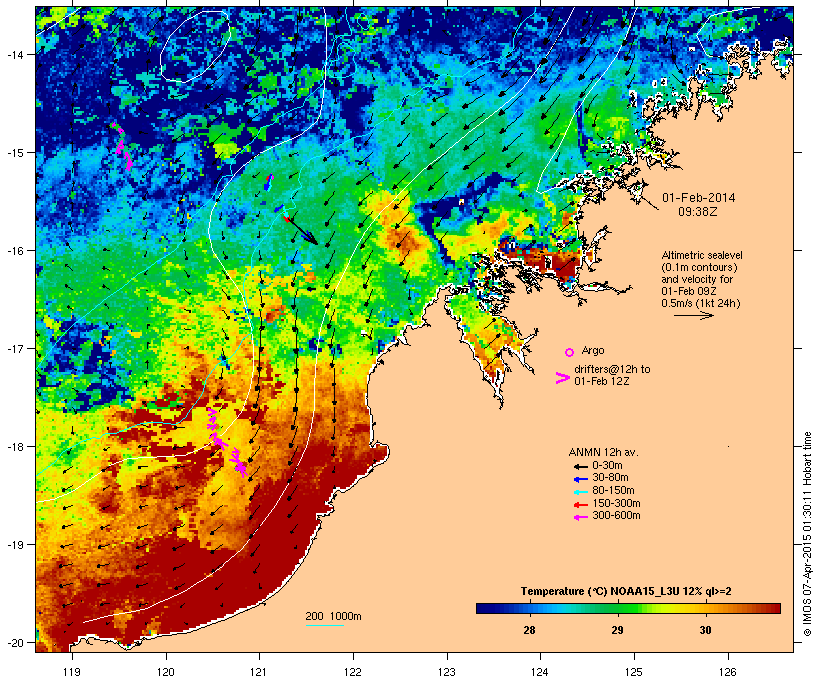The width and height of the screenshot is (820, 680).
Task: Click the latitude axis label -20
Action: [15, 643]
